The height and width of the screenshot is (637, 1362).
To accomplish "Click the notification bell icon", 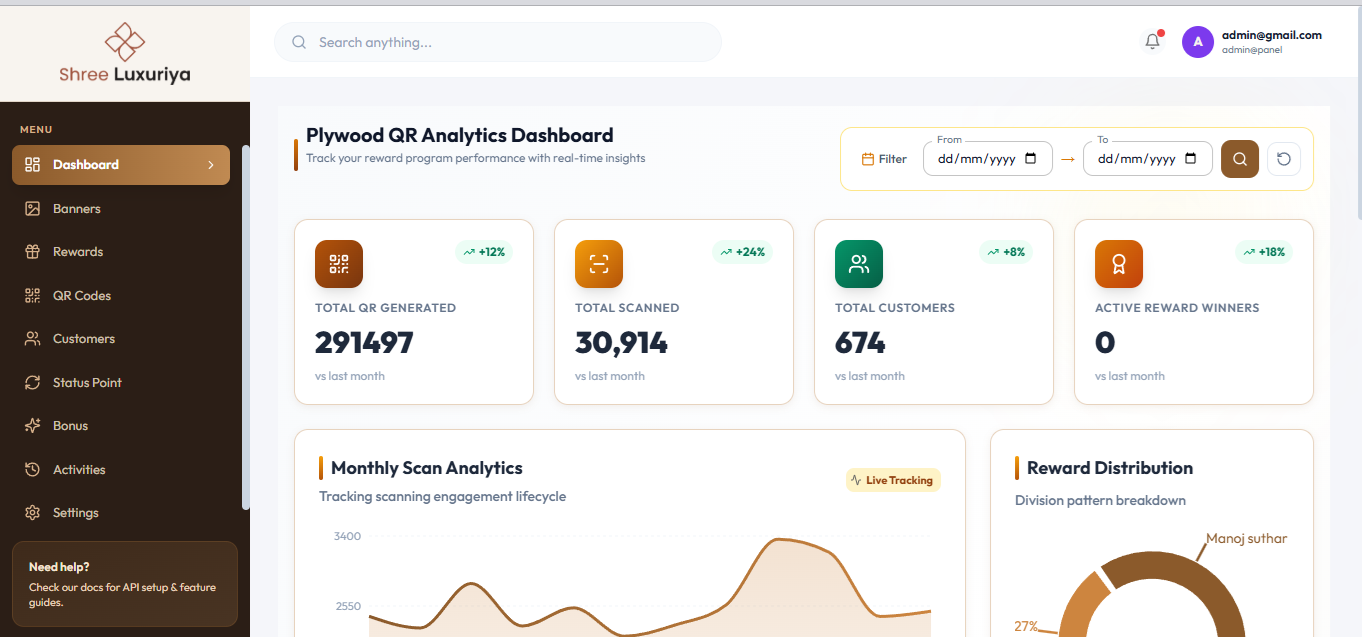I will [x=1153, y=42].
